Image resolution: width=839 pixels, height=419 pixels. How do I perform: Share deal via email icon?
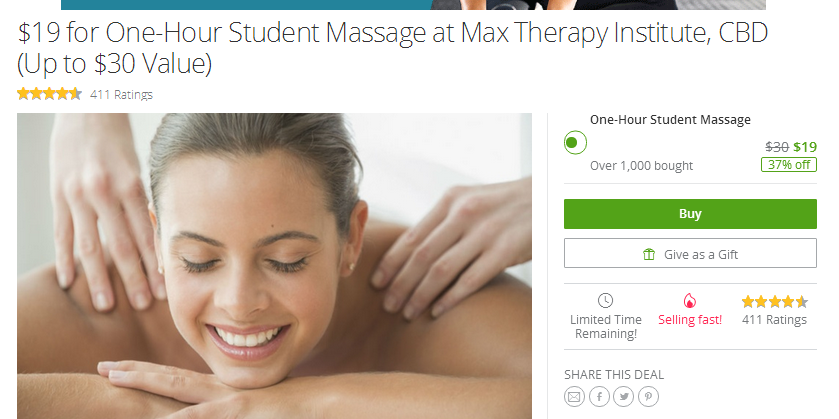574,397
